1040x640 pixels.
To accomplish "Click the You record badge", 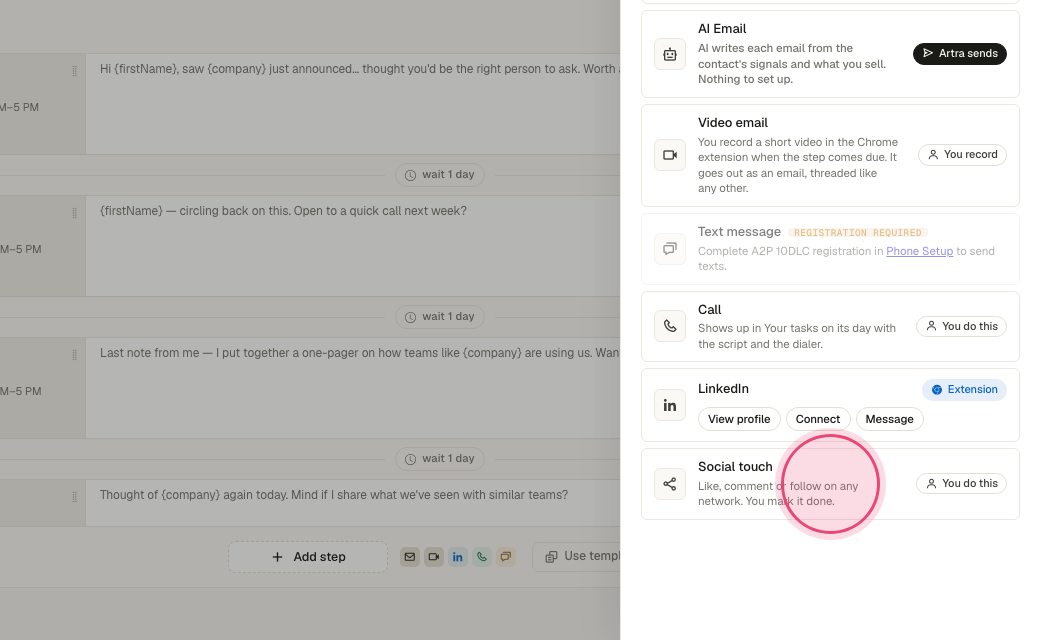I will click(962, 155).
